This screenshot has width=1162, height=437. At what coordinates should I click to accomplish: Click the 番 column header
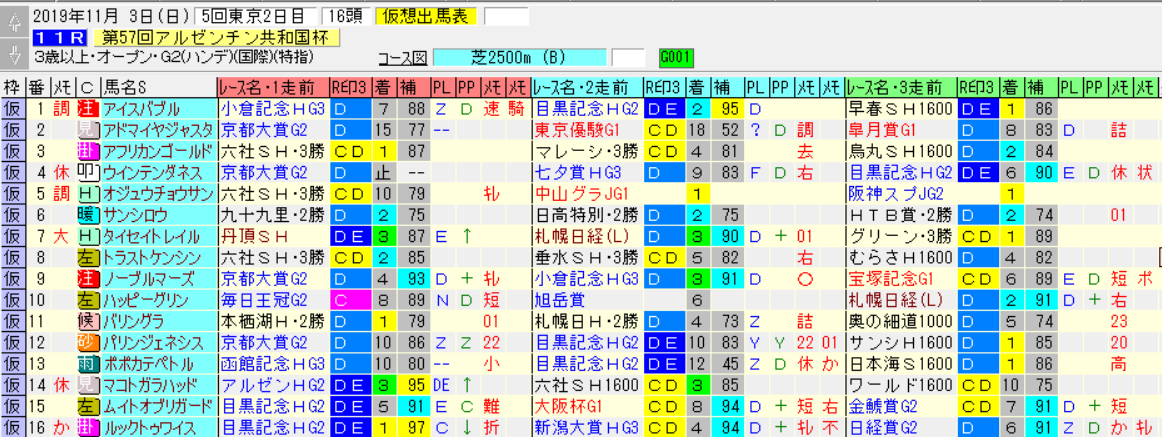[37, 87]
